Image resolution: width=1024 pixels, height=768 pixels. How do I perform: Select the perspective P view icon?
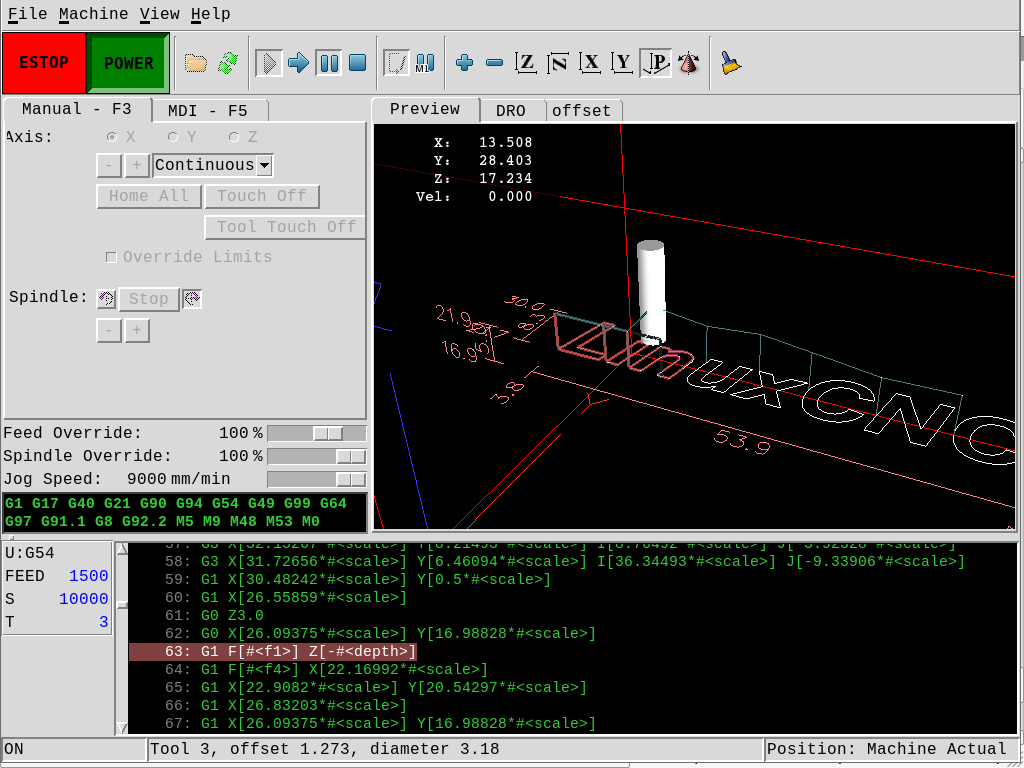[x=655, y=63]
